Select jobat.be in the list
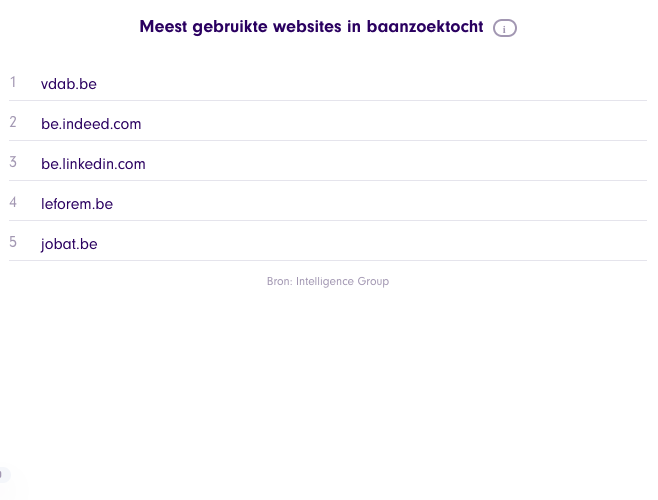Screen dimensions: 658x500 (328, 243)
